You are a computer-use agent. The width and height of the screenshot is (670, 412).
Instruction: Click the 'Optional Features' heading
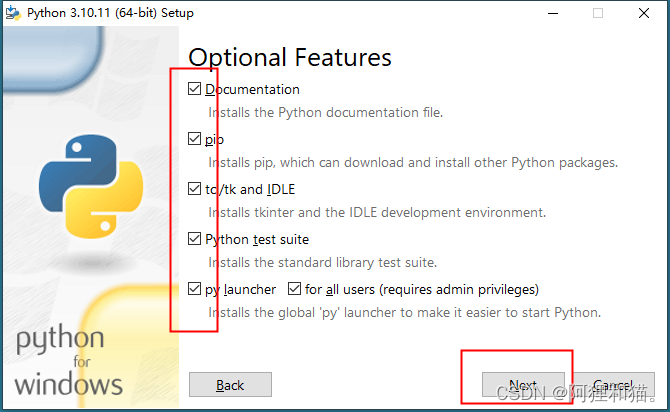(x=290, y=57)
